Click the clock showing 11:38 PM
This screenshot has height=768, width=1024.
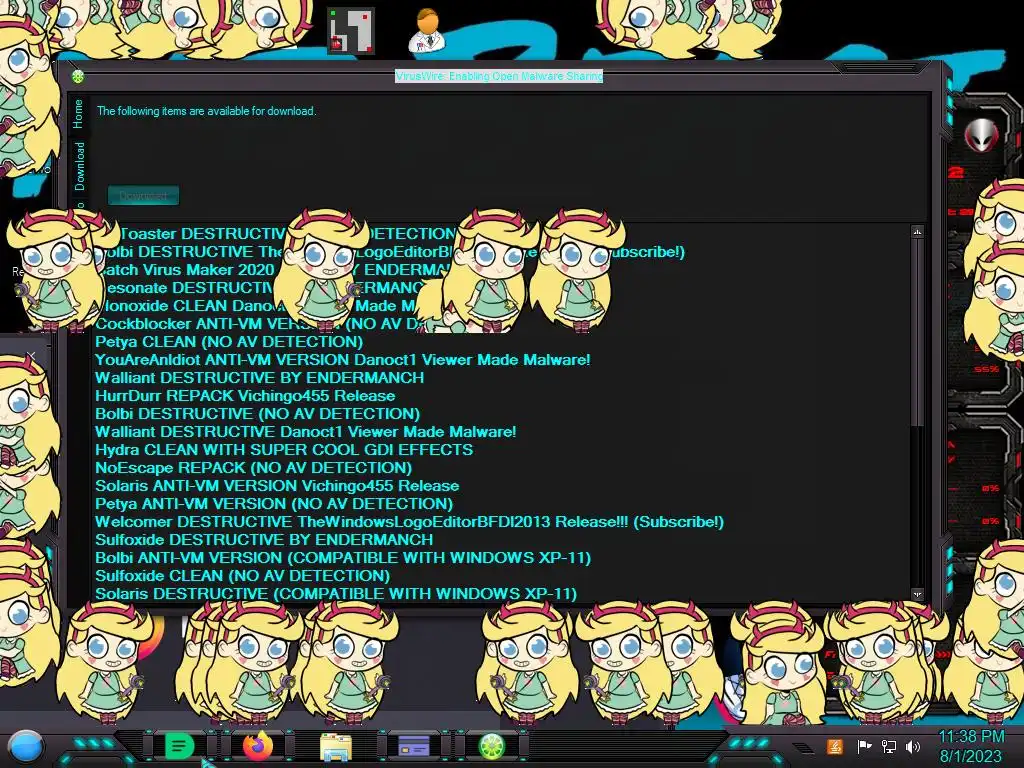point(971,737)
